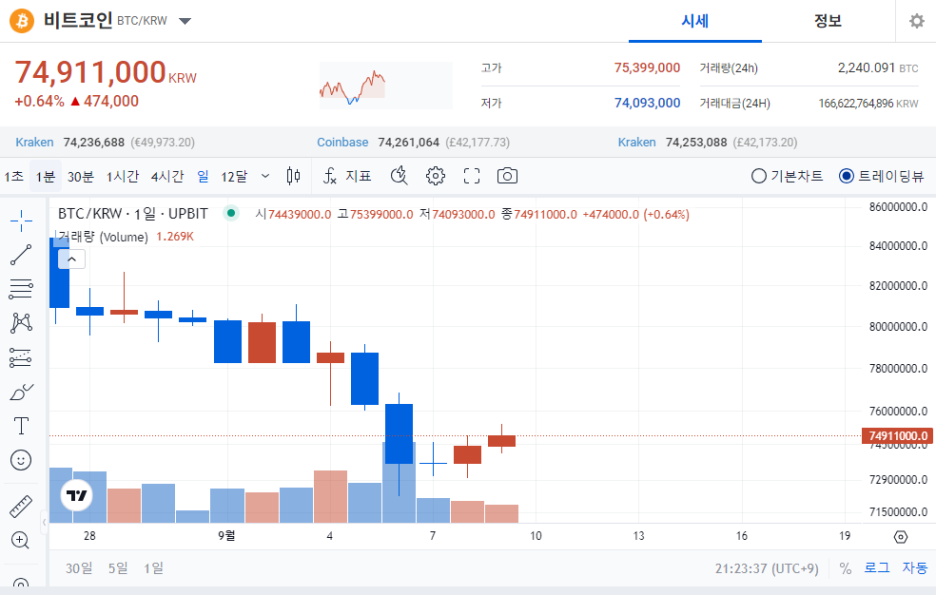Open the indicators (지표) menu
Image resolution: width=936 pixels, height=595 pixels.
347,176
